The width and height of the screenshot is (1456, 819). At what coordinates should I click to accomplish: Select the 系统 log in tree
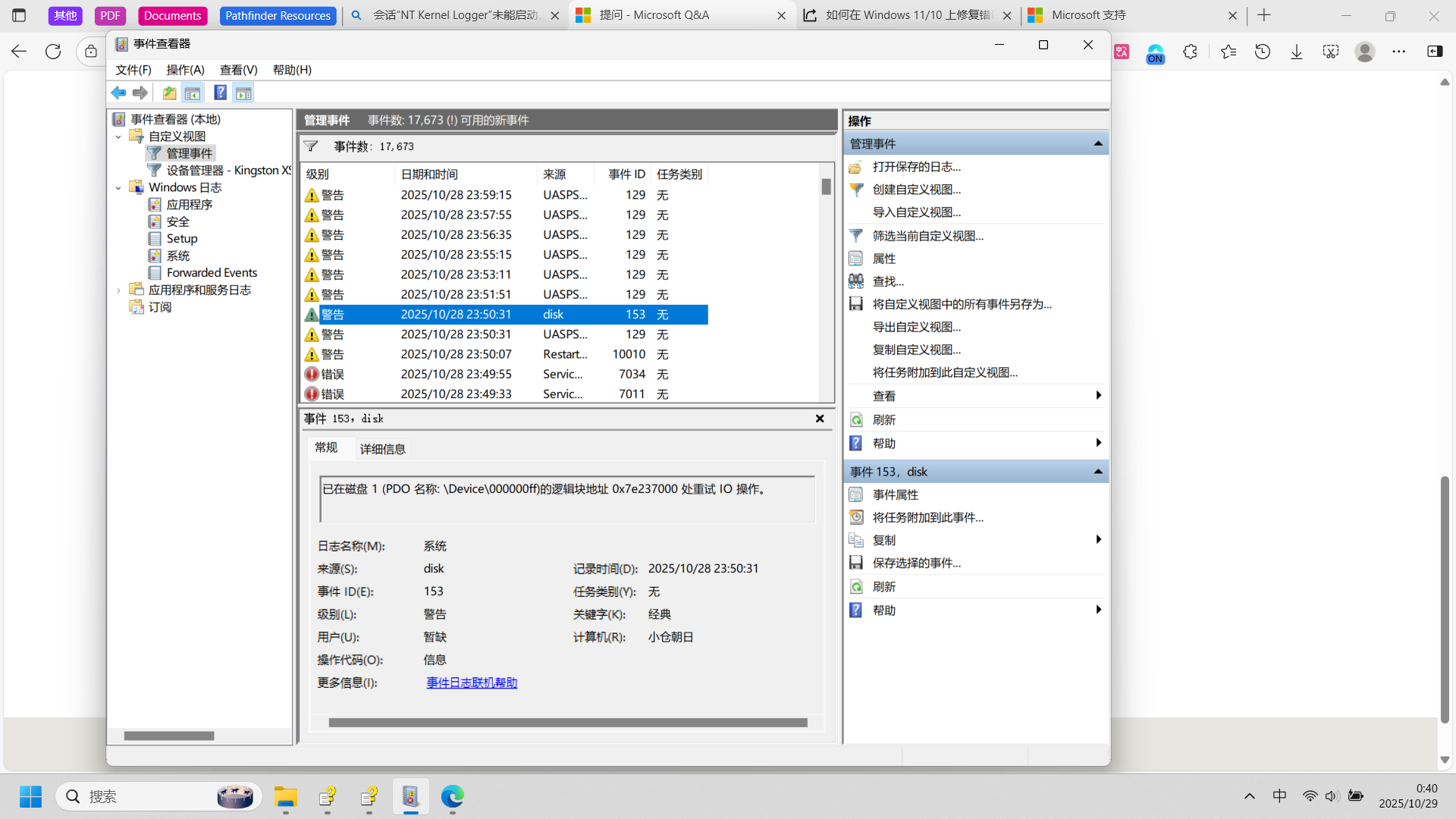178,256
